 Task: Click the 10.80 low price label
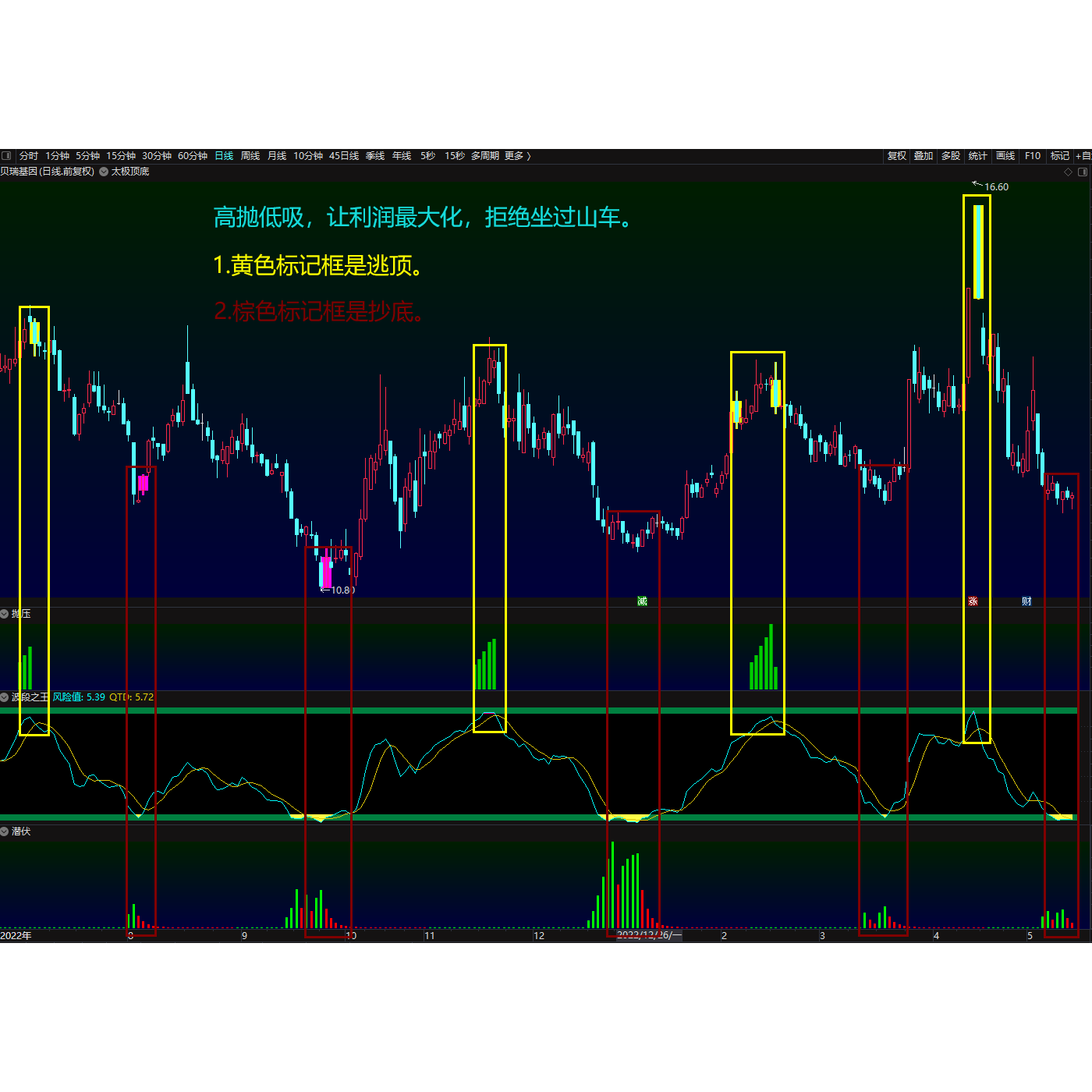(343, 590)
